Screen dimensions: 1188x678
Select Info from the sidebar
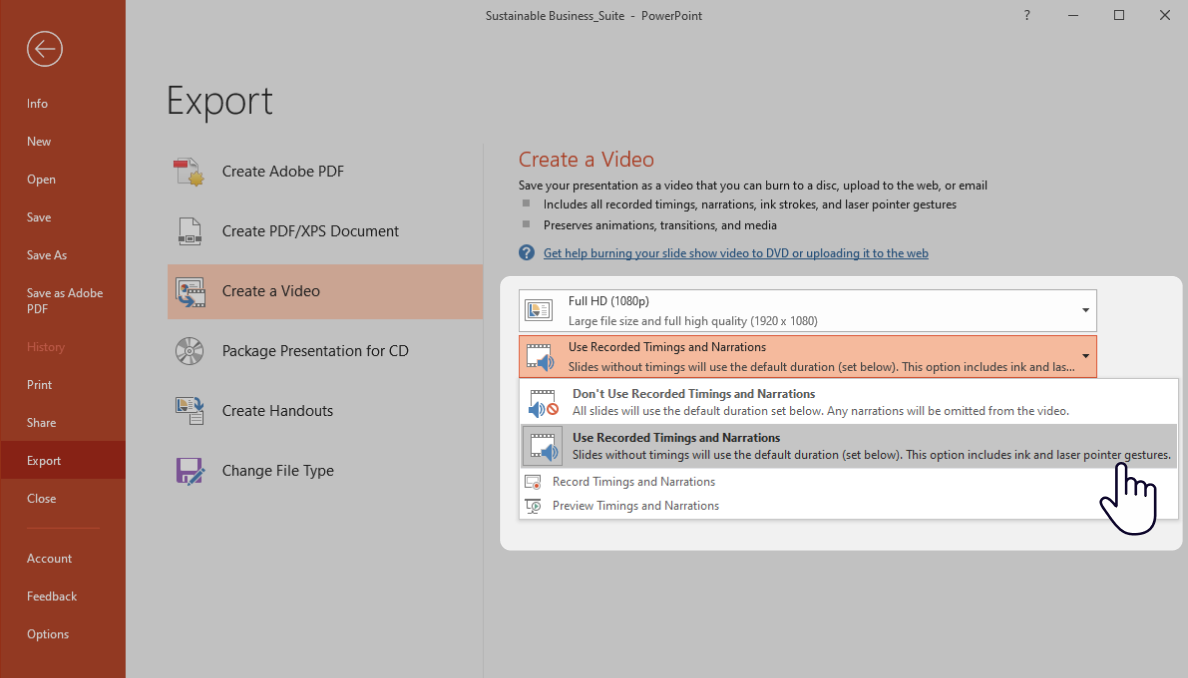click(x=37, y=103)
